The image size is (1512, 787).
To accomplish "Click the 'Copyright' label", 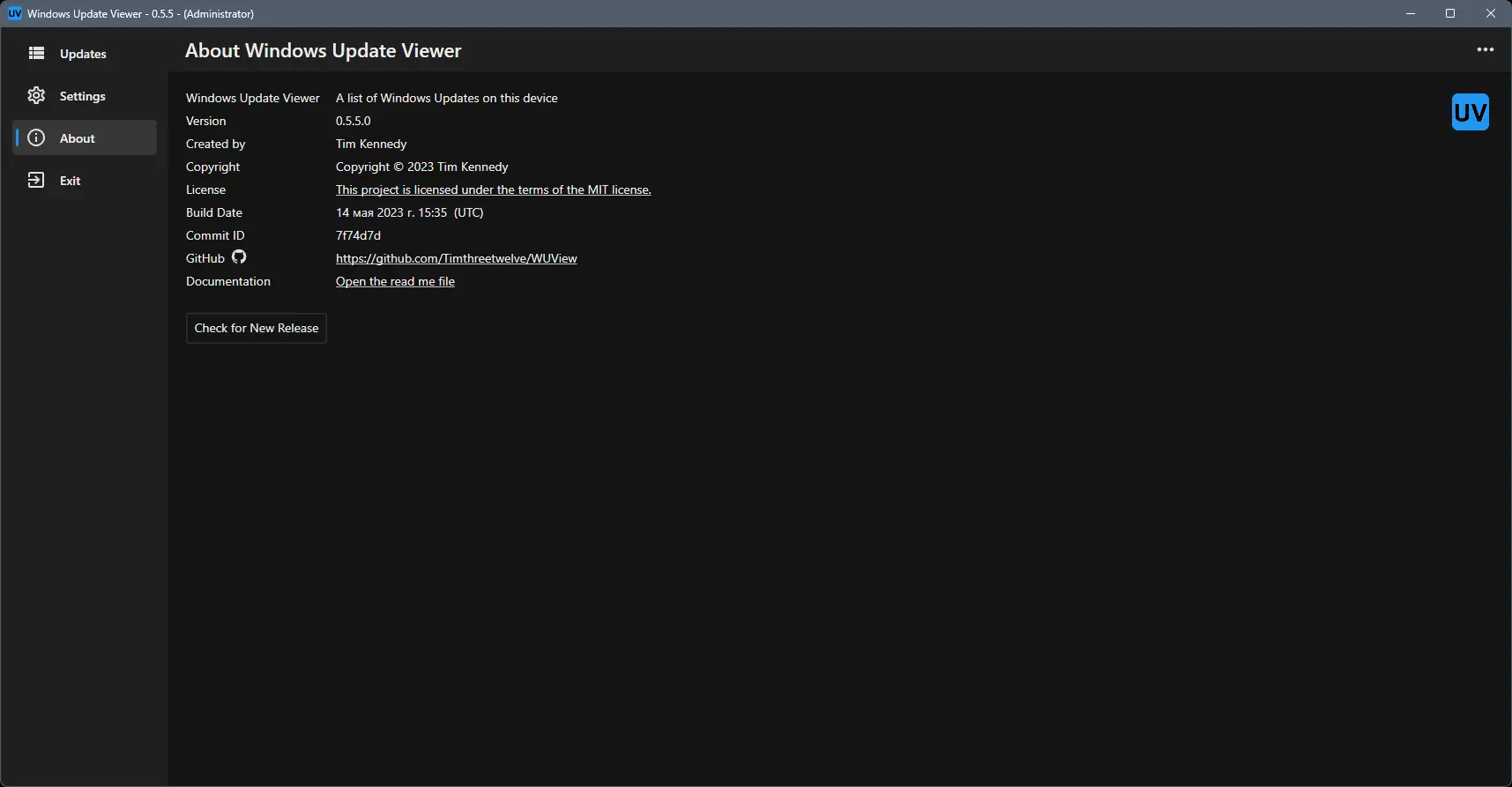I will (x=212, y=167).
